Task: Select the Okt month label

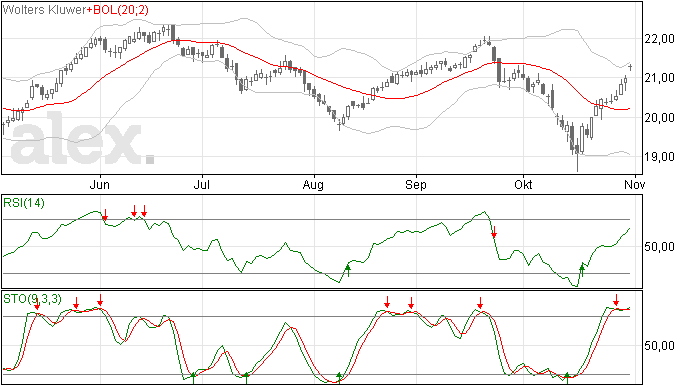Action: coord(523,184)
